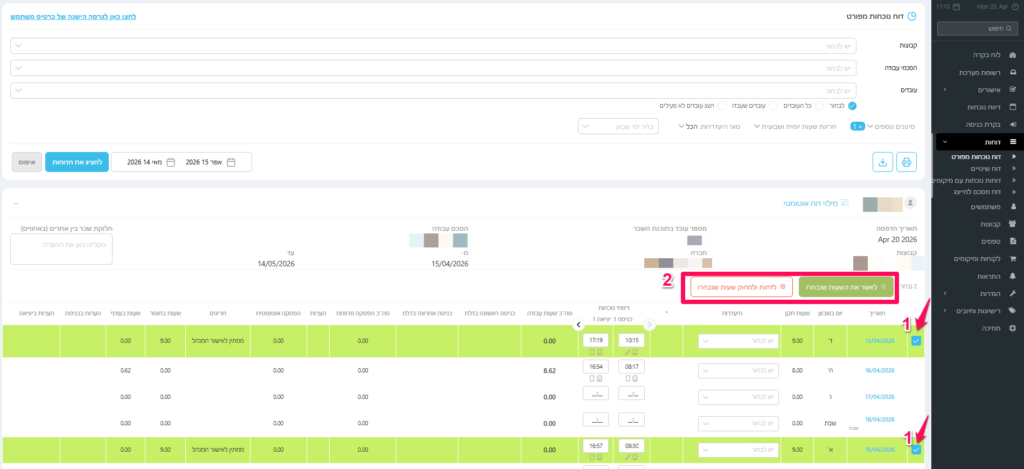Open הגדרות settings in the sidebar
The image size is (1024, 469).
point(976,292)
